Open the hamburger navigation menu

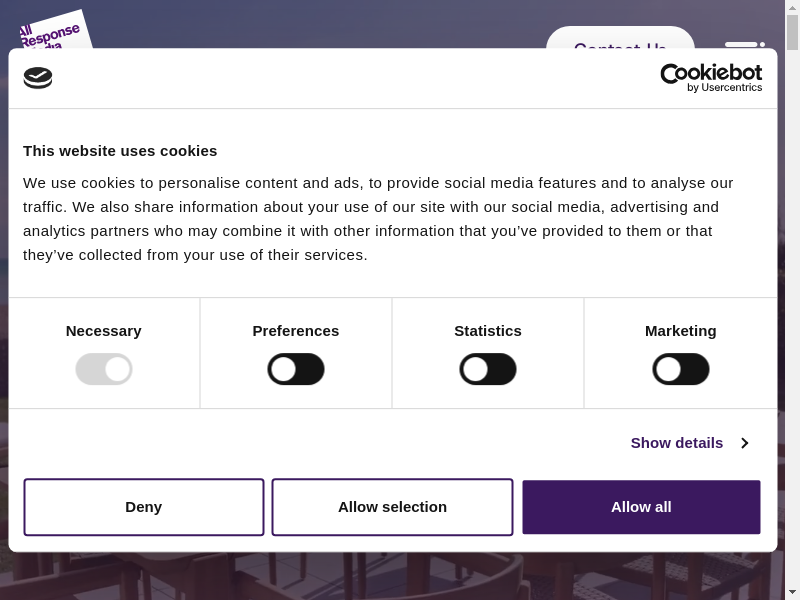point(743,44)
